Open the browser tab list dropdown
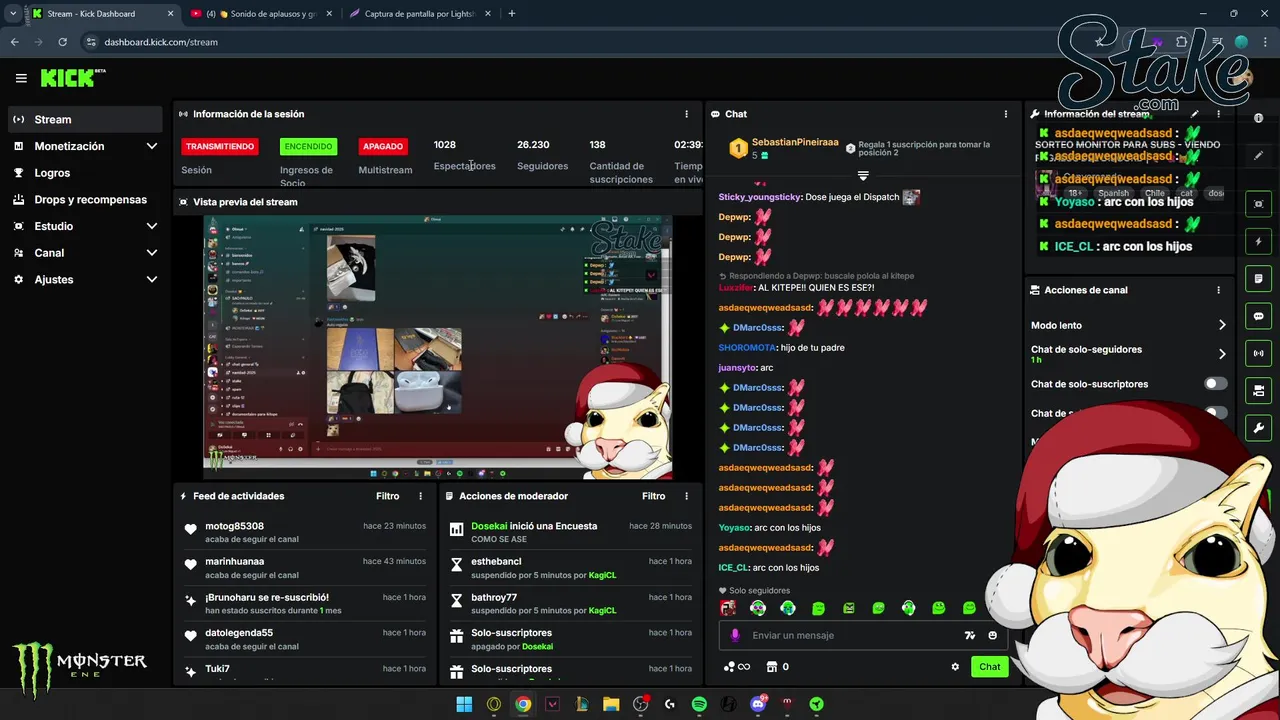The width and height of the screenshot is (1280, 720). pyautogui.click(x=13, y=14)
